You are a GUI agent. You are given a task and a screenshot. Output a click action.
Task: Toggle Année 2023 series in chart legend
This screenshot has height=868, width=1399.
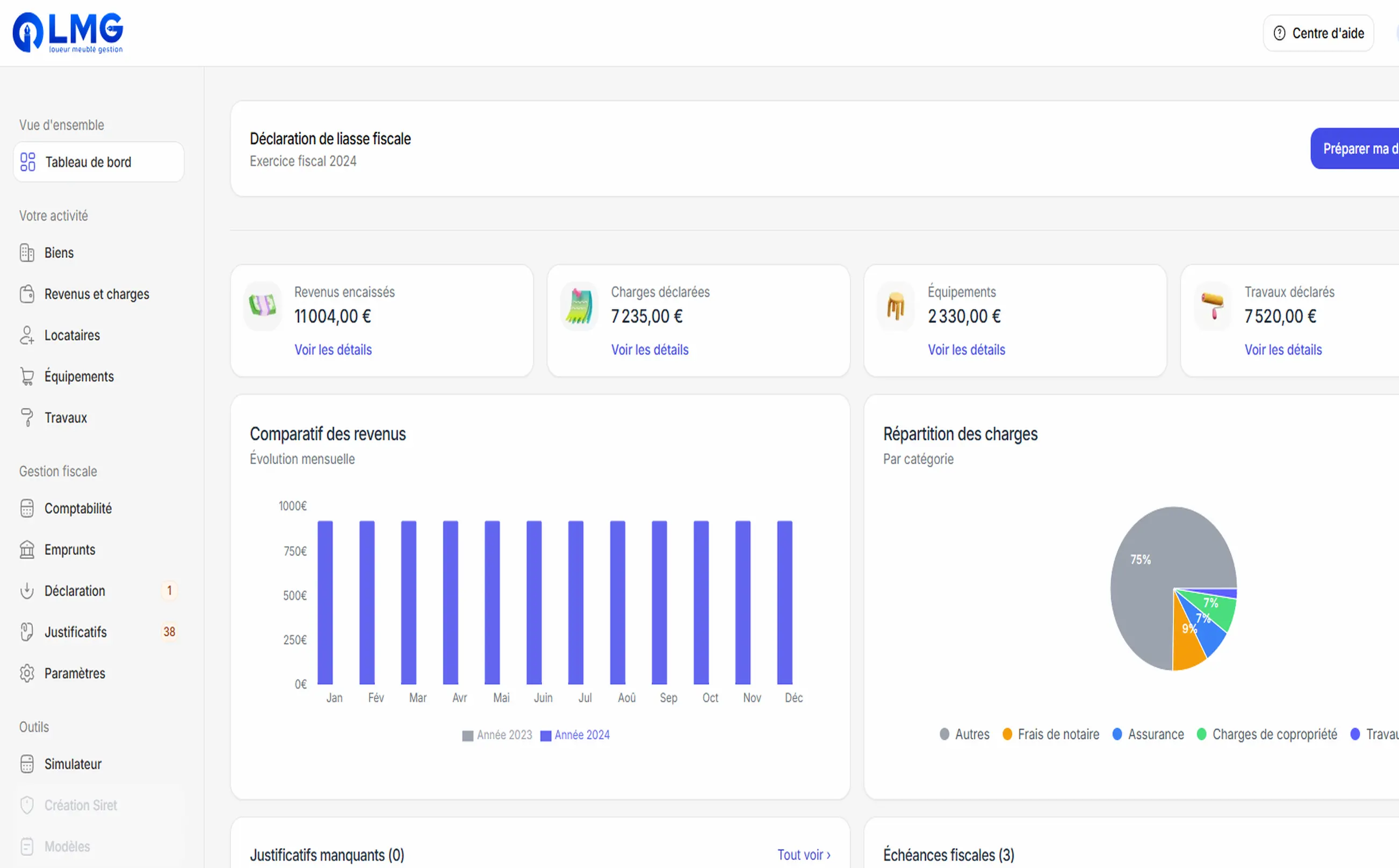coord(497,735)
